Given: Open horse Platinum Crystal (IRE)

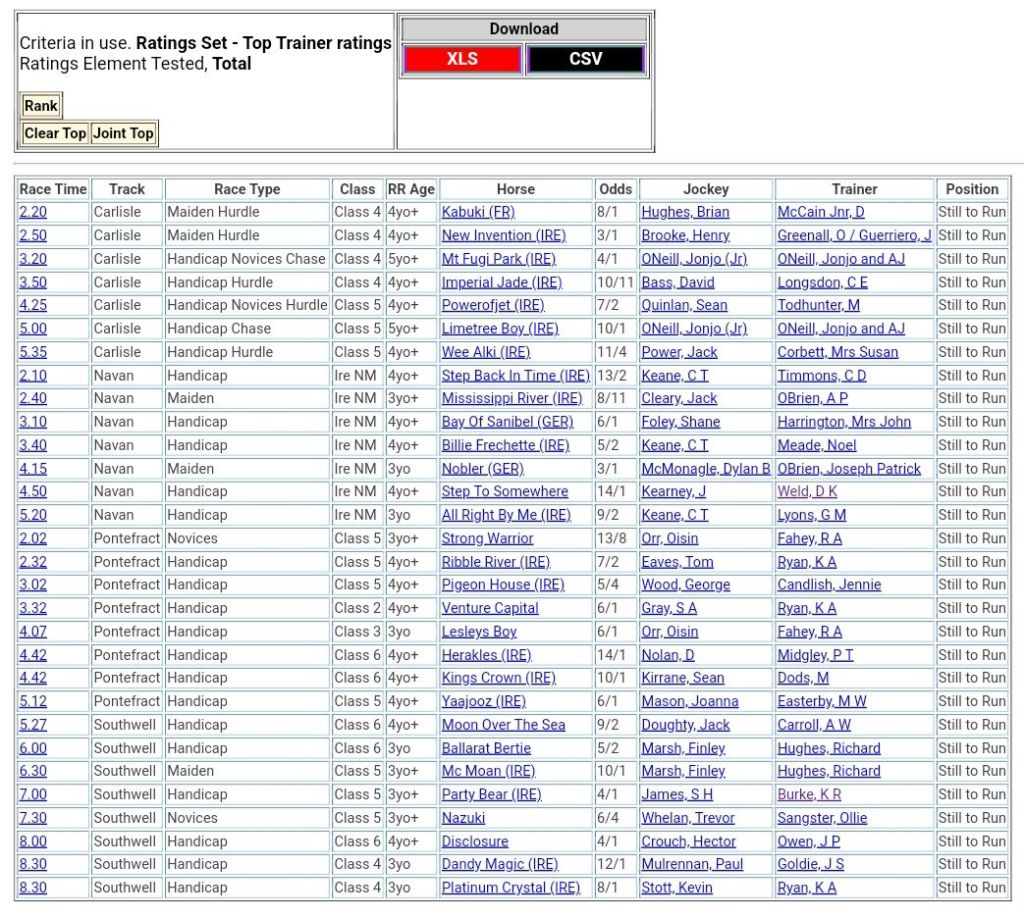Looking at the screenshot, I should 511,887.
